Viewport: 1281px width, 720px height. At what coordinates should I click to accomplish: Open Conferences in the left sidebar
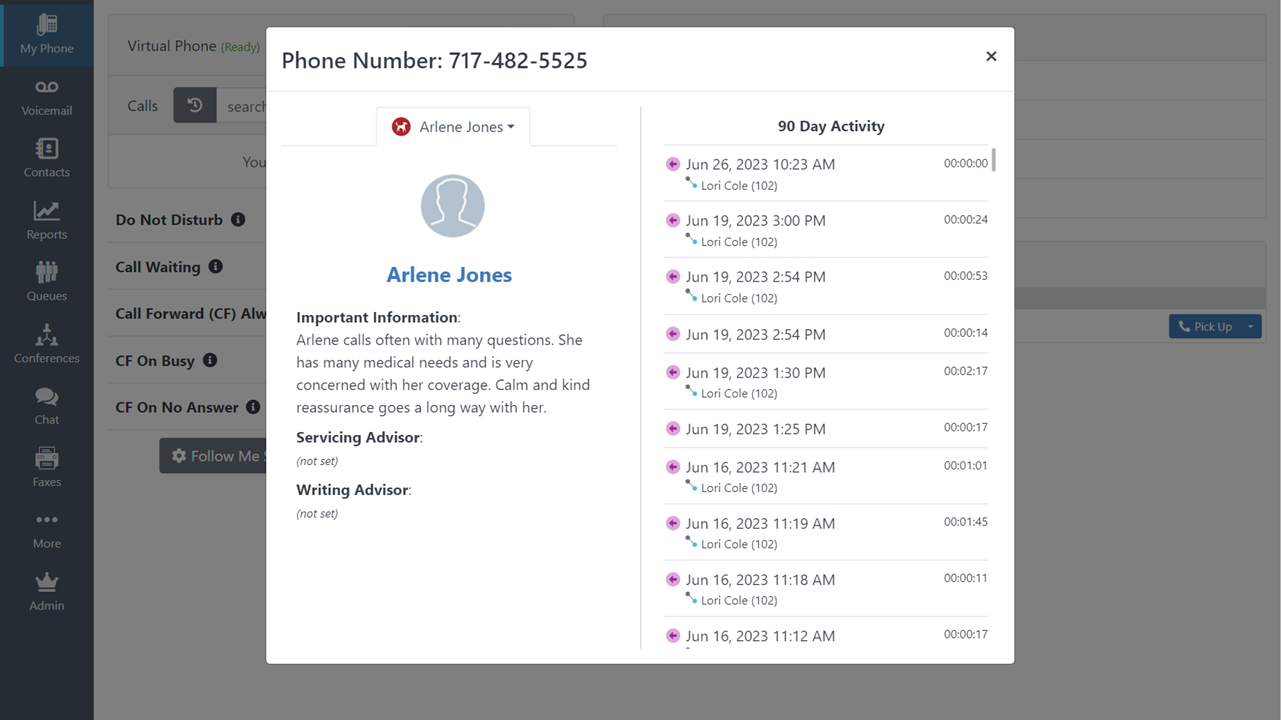pyautogui.click(x=46, y=345)
